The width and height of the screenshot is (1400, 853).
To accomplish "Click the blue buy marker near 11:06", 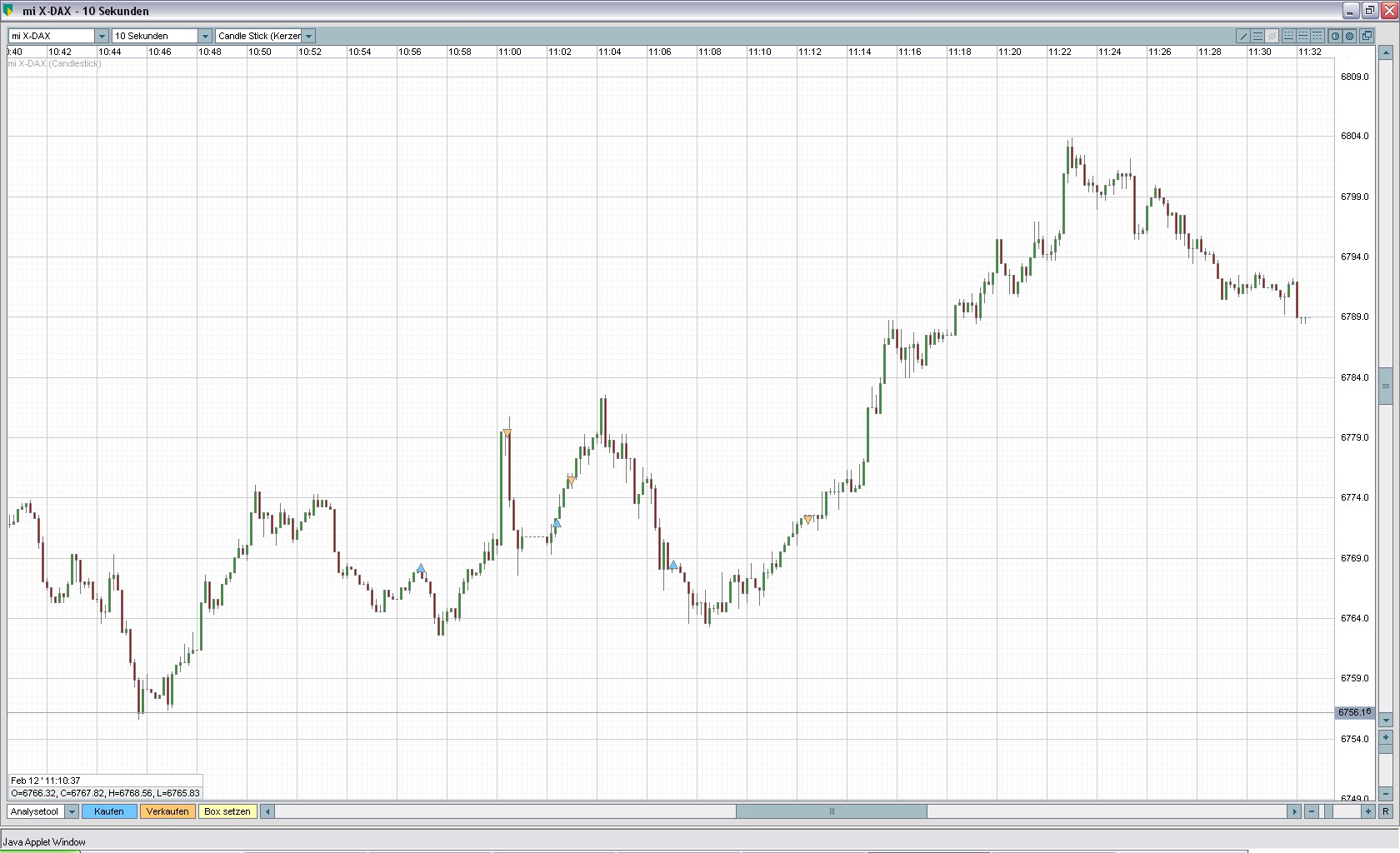I will (673, 566).
